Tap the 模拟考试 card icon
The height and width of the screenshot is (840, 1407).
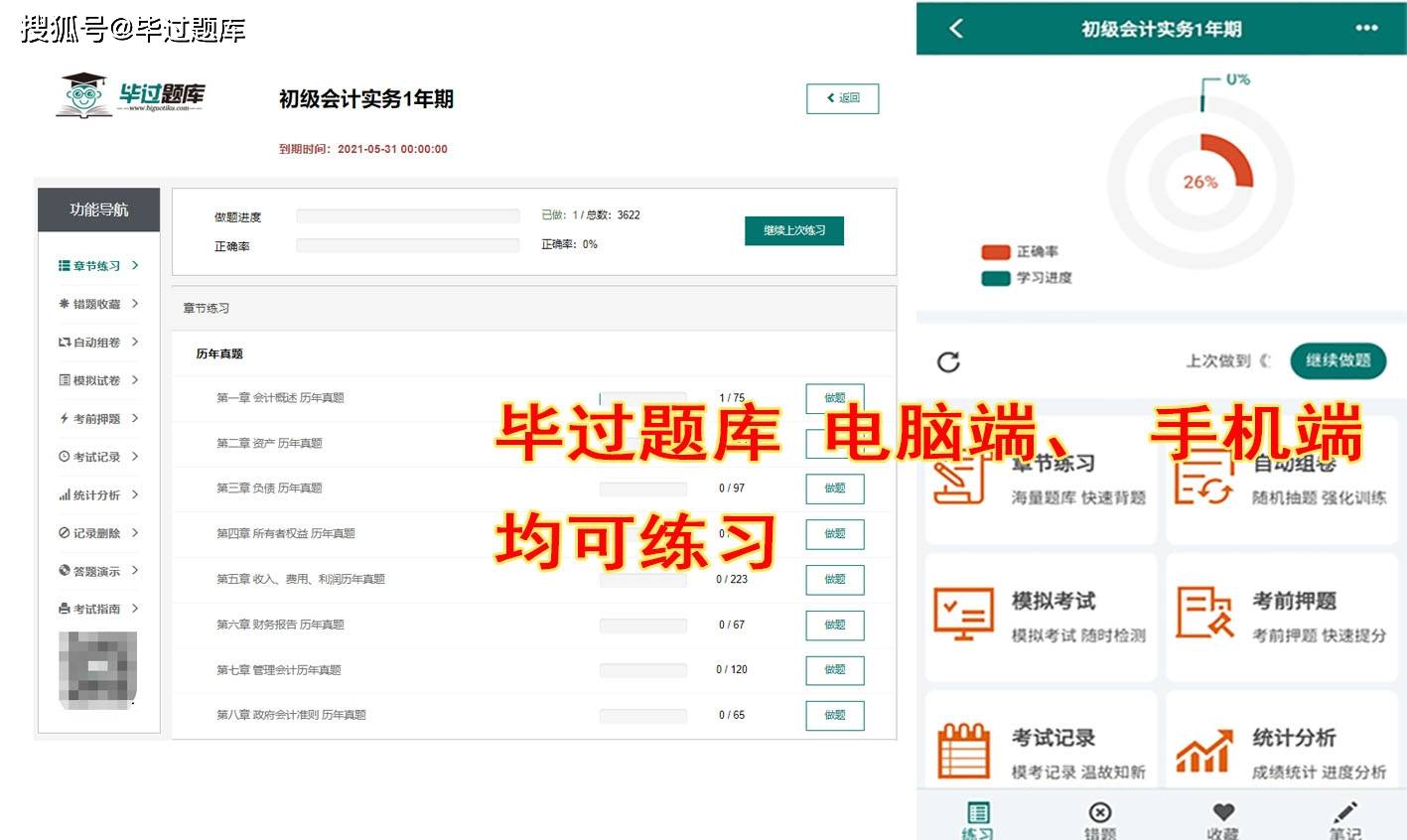click(x=963, y=615)
